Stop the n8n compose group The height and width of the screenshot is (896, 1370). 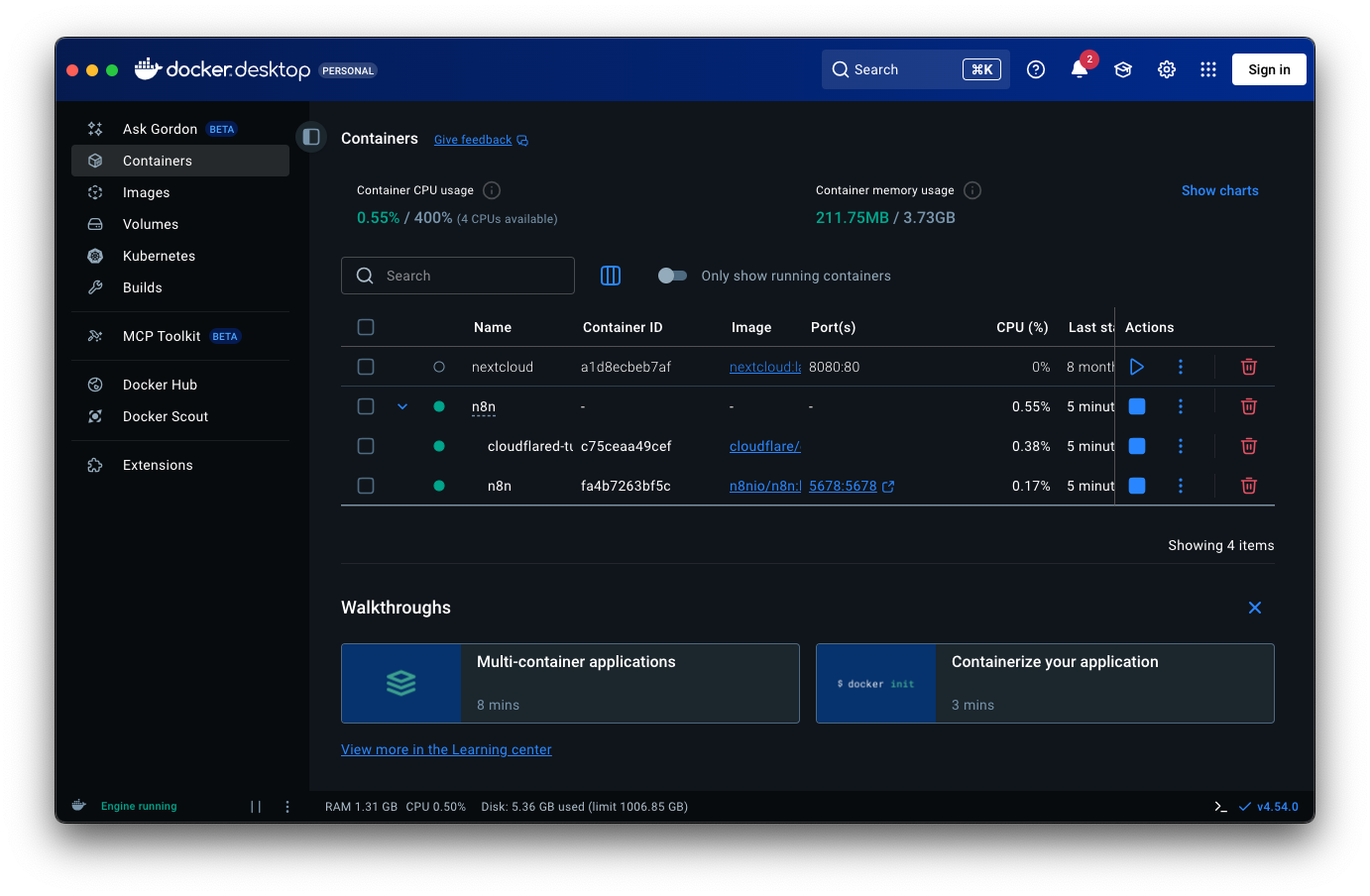click(1137, 406)
